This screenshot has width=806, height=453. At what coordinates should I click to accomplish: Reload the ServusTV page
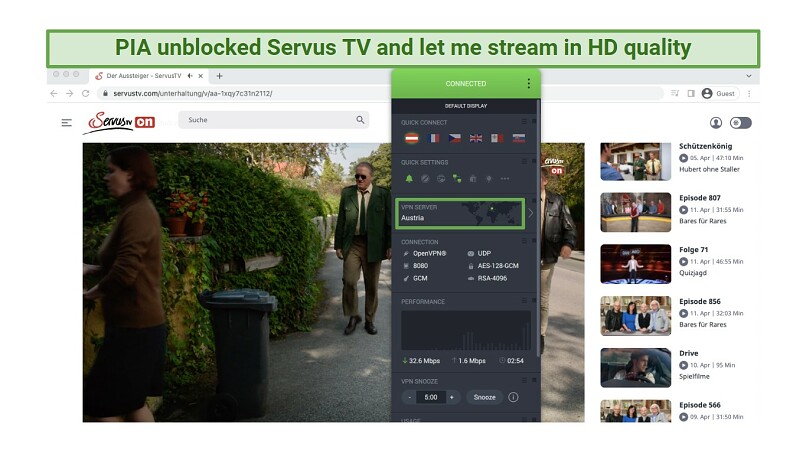pyautogui.click(x=85, y=93)
